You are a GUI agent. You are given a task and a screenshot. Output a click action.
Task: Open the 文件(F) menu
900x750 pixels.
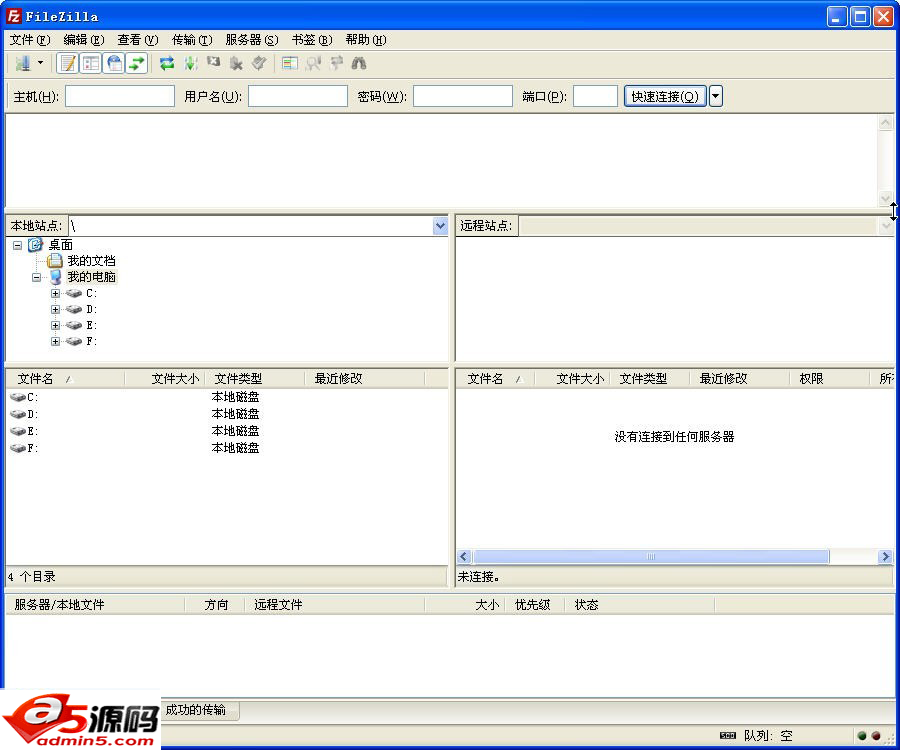pyautogui.click(x=30, y=40)
